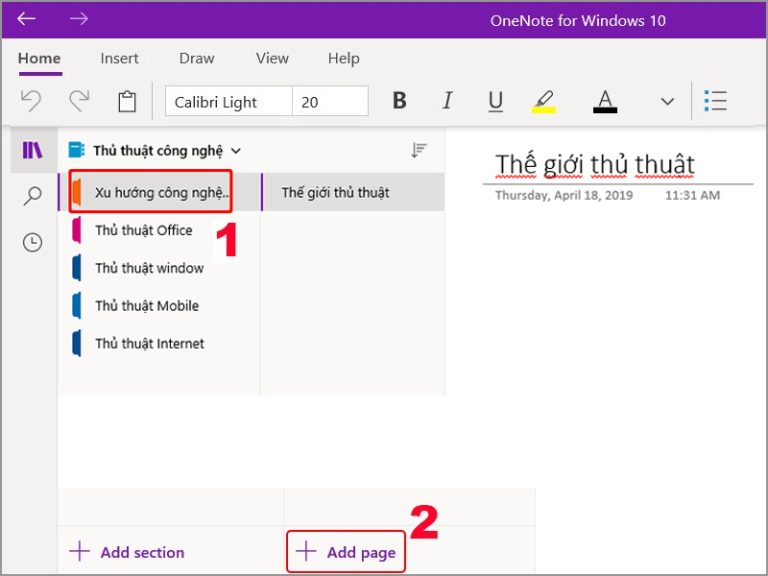768x576 pixels.
Task: Sort pages using the sort icon
Action: [419, 150]
